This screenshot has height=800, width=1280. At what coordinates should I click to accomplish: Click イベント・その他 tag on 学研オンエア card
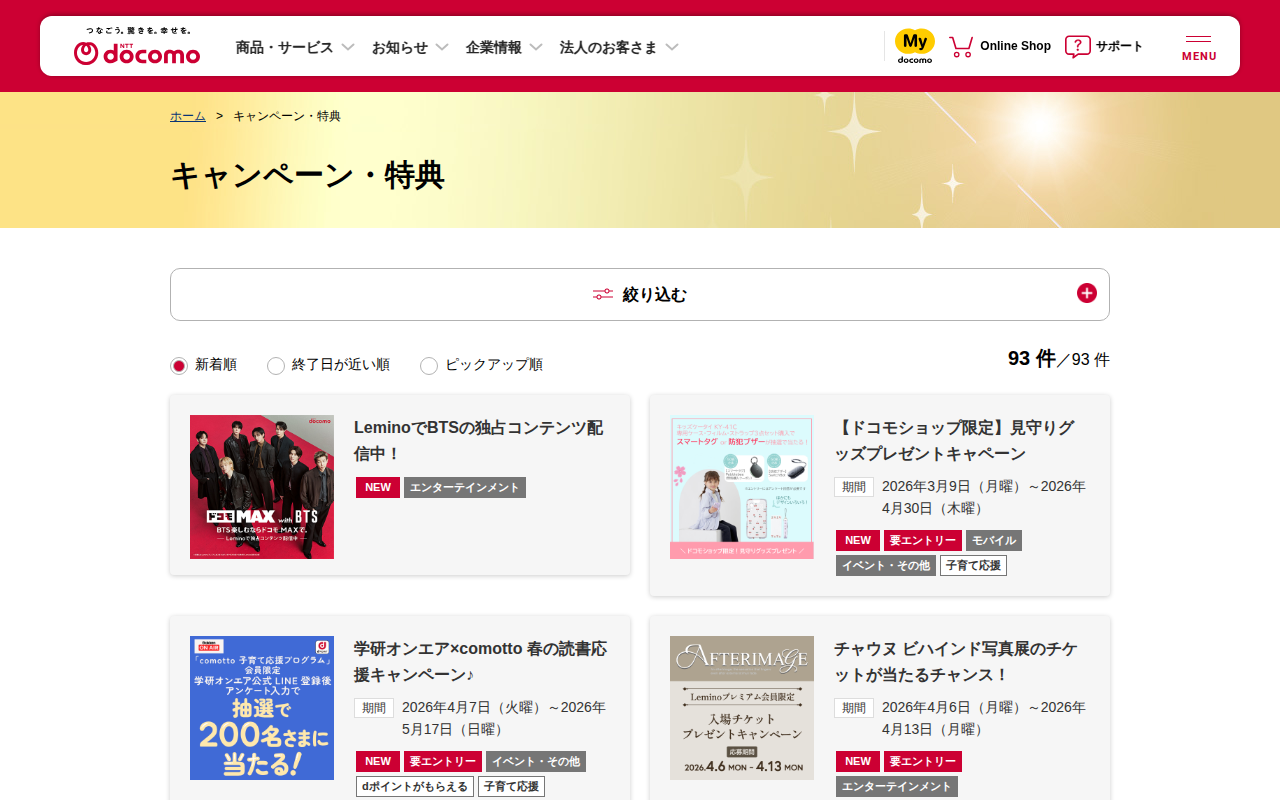[536, 762]
